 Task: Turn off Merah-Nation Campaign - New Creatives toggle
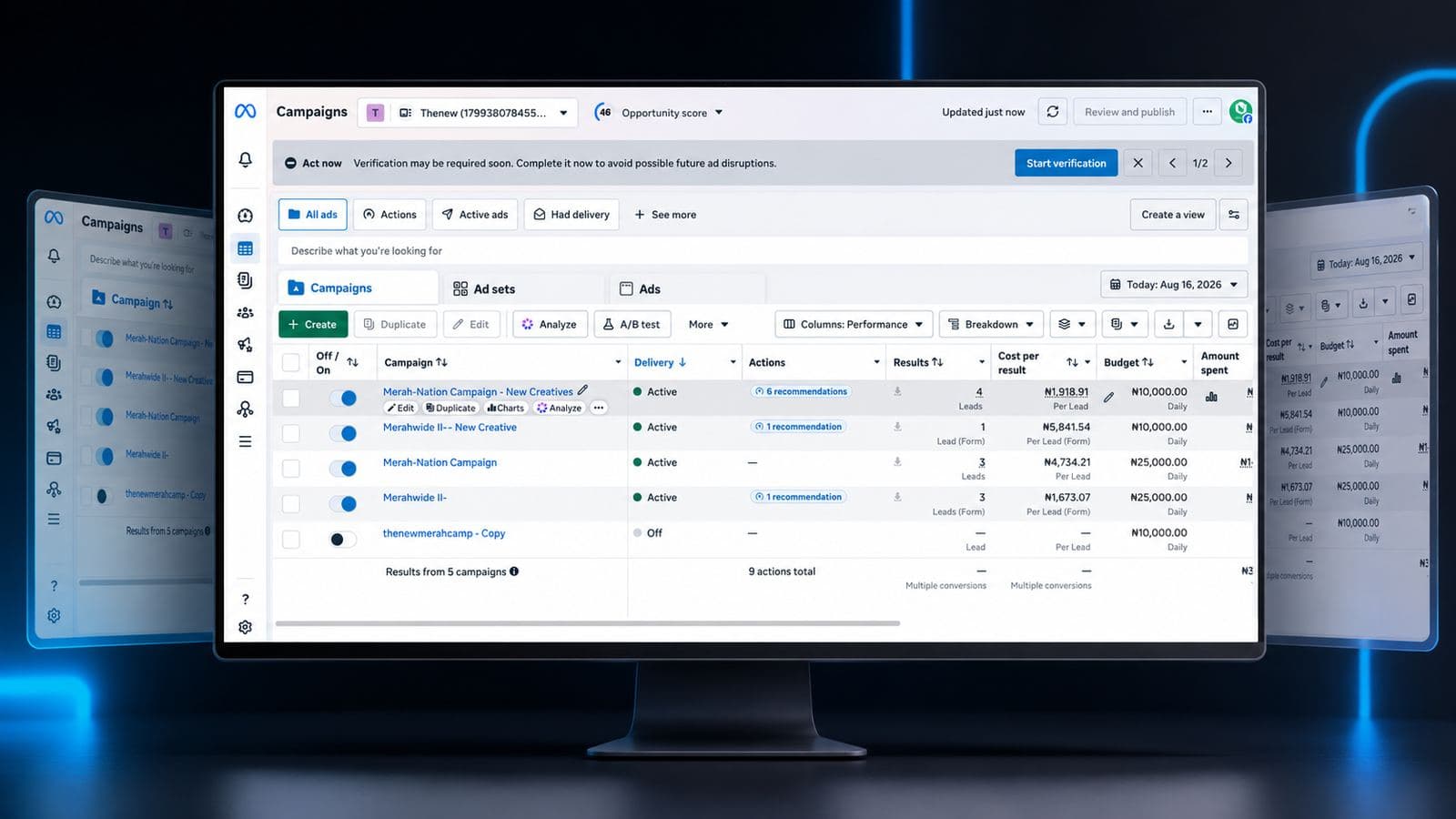click(343, 398)
